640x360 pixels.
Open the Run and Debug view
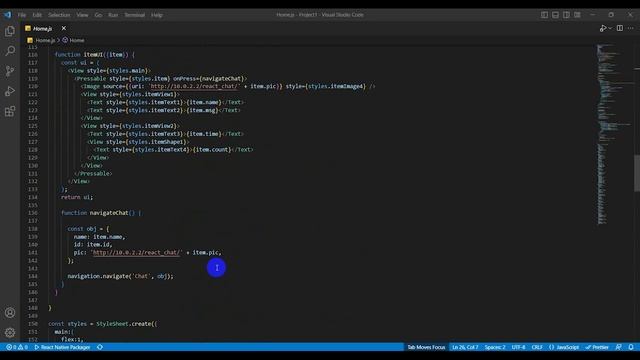pos(10,91)
